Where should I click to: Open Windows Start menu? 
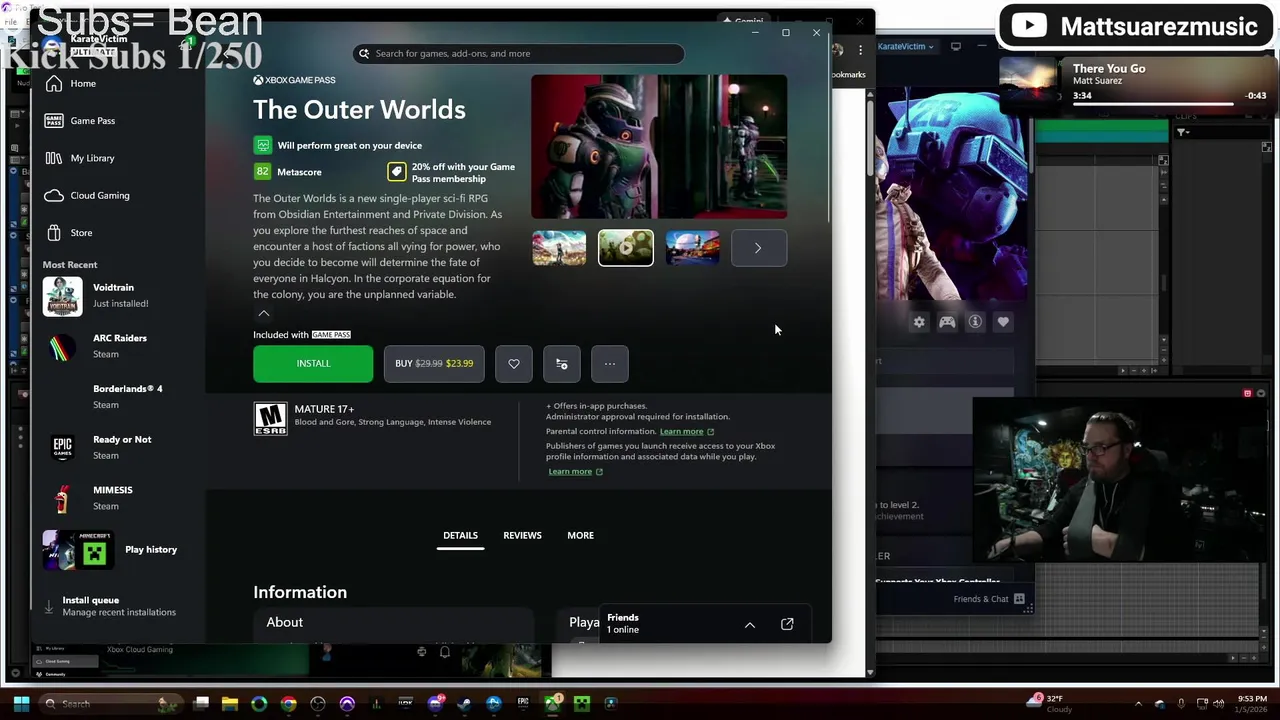click(21, 703)
